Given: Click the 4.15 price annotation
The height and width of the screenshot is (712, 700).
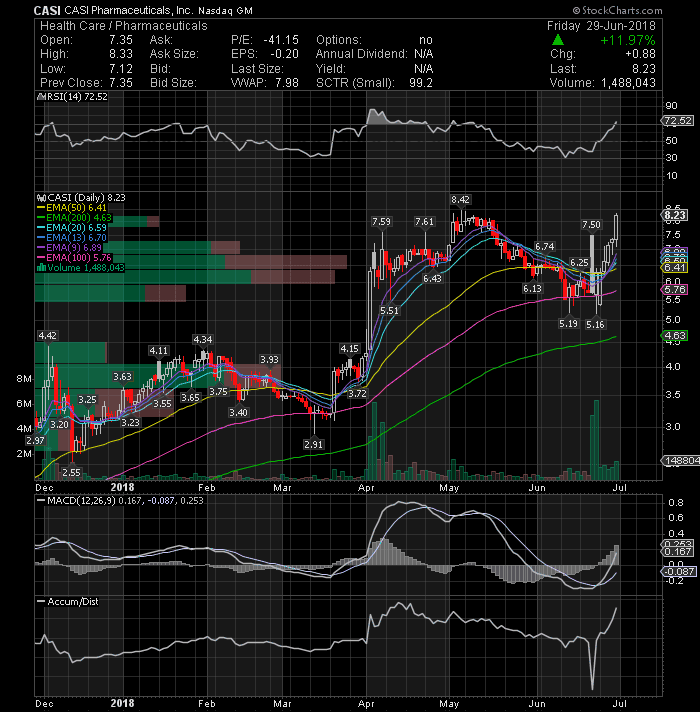Looking at the screenshot, I should point(350,349).
